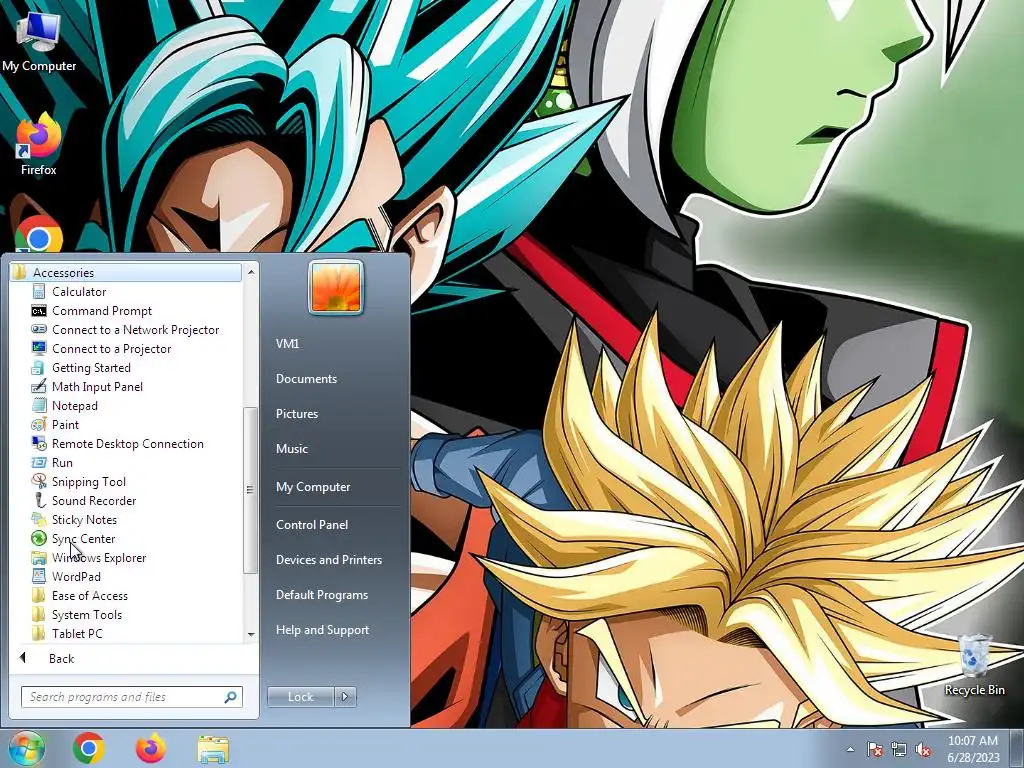This screenshot has width=1024, height=768.
Task: Open Control Panel
Action: [312, 524]
